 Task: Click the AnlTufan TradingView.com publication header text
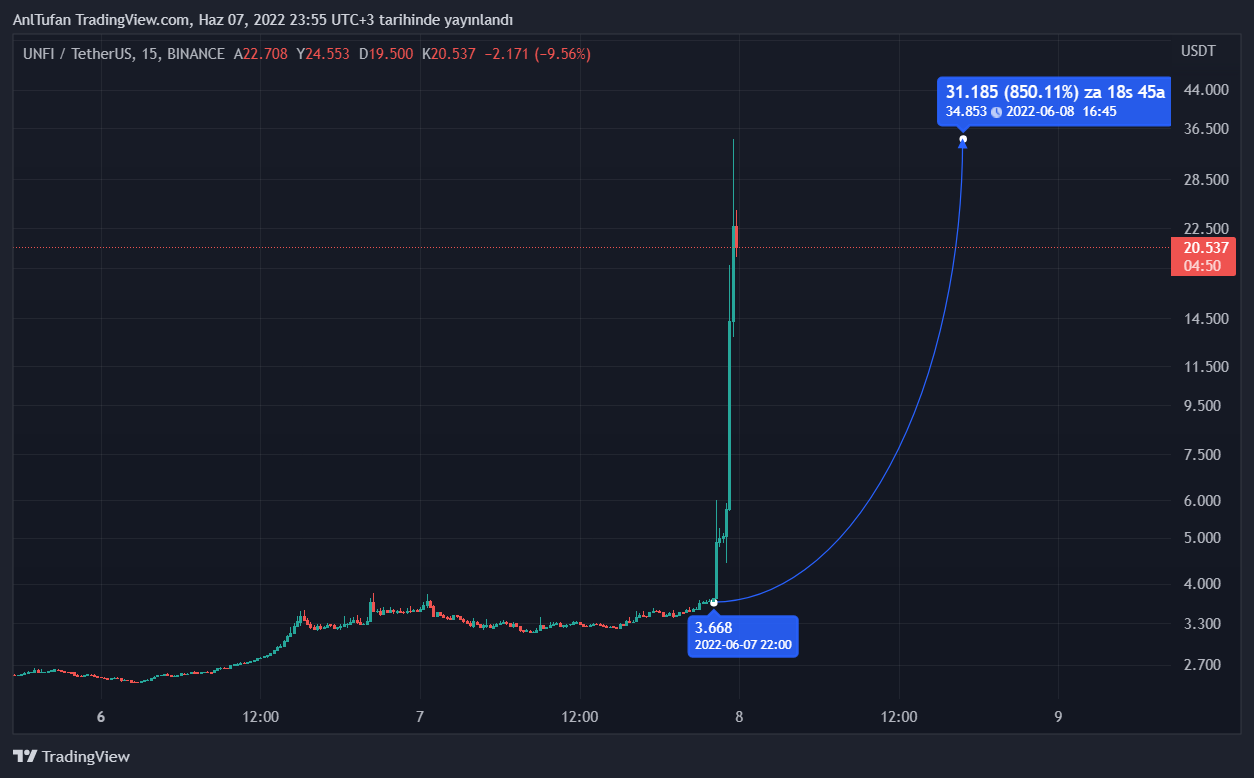pos(262,20)
